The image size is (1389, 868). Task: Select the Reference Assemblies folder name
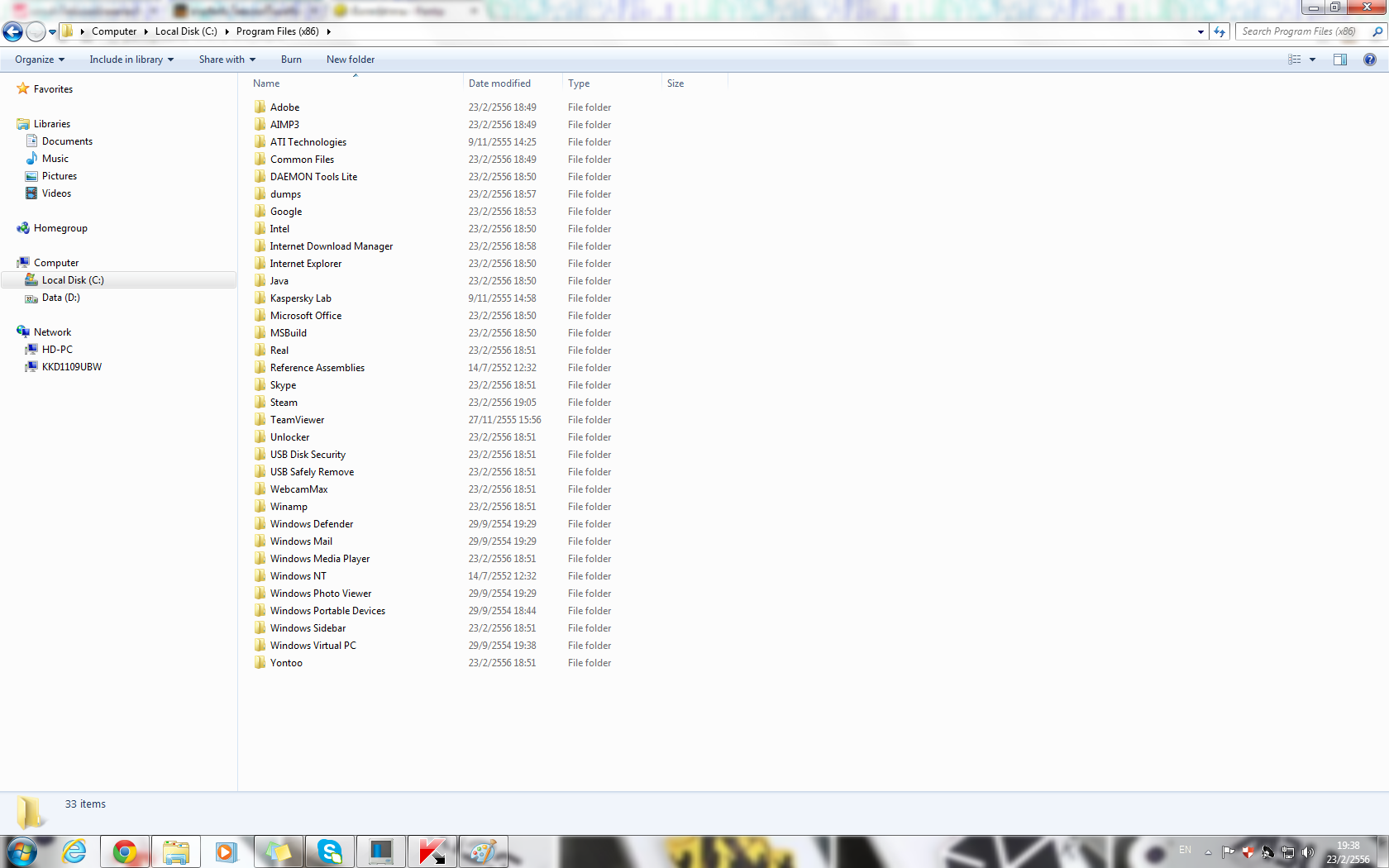[x=317, y=368]
